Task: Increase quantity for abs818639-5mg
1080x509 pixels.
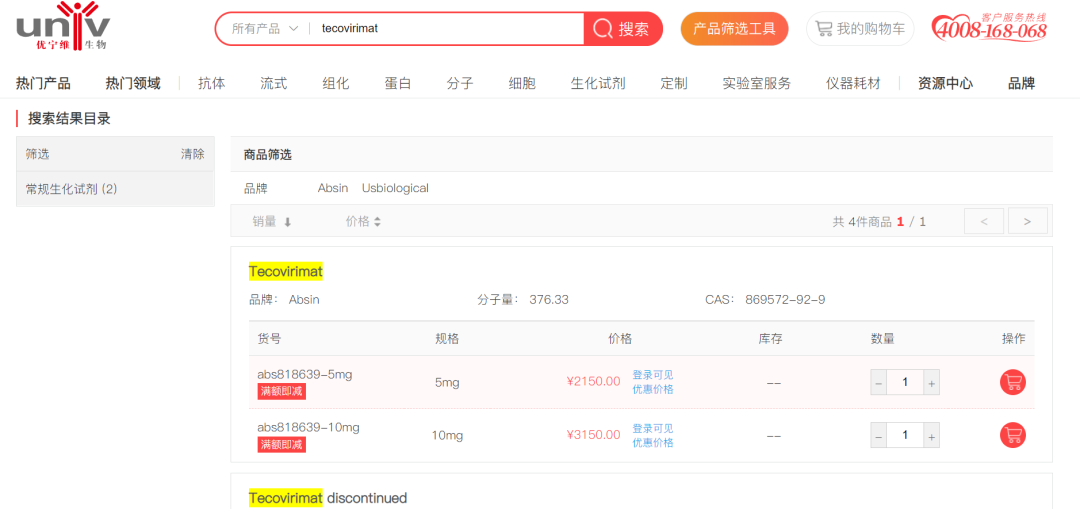Action: coord(931,382)
